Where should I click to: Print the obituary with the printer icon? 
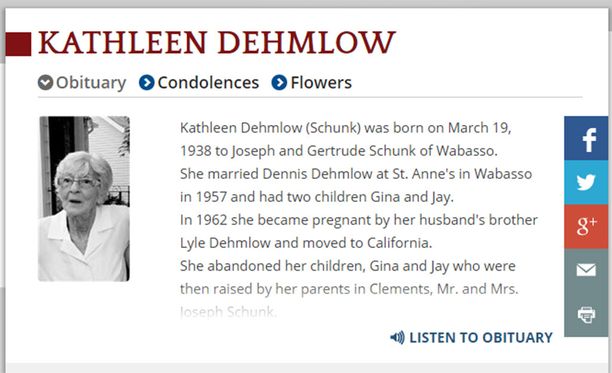click(586, 314)
